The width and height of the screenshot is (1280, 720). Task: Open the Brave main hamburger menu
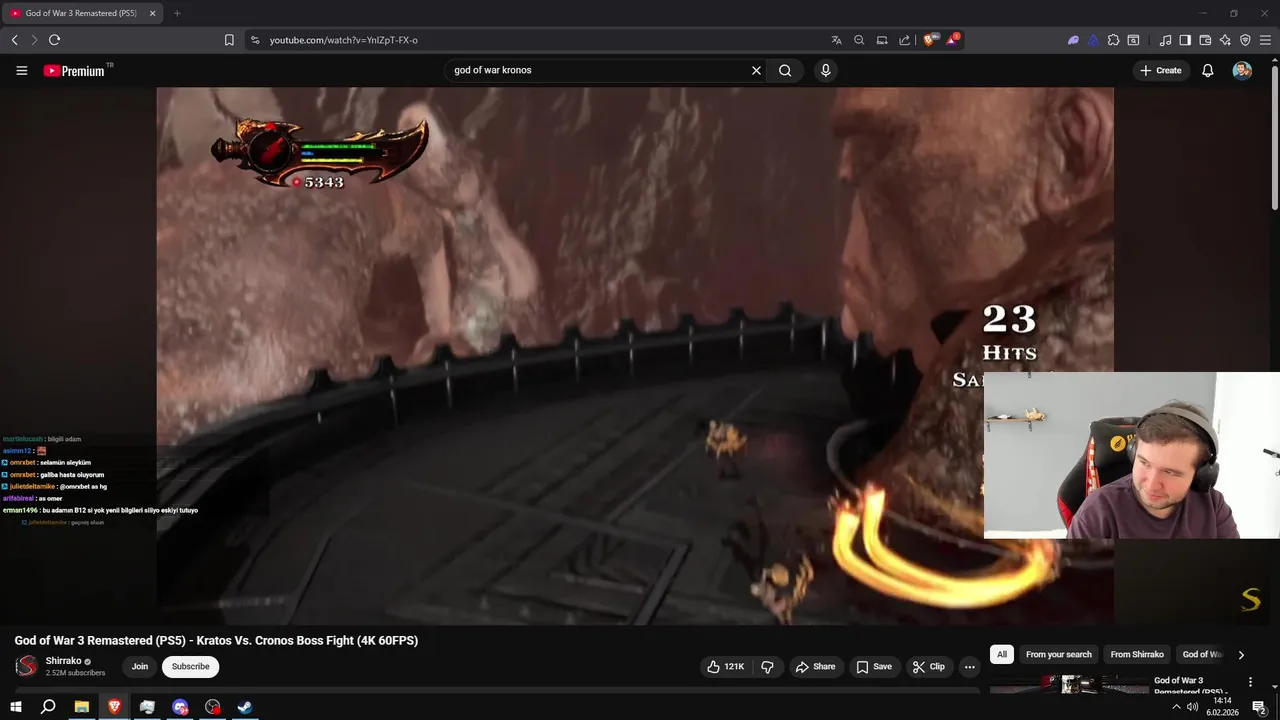coord(1266,40)
